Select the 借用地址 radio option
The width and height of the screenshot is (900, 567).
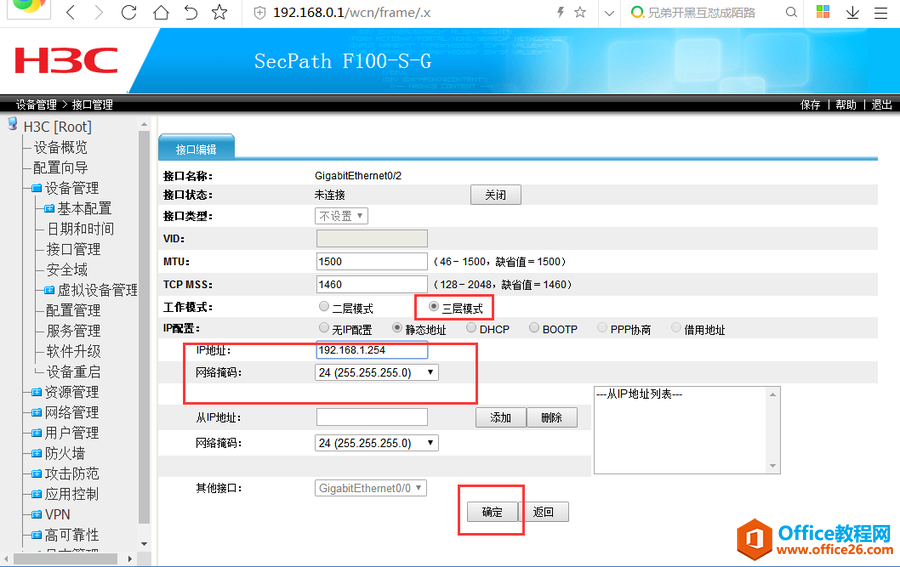[x=676, y=328]
